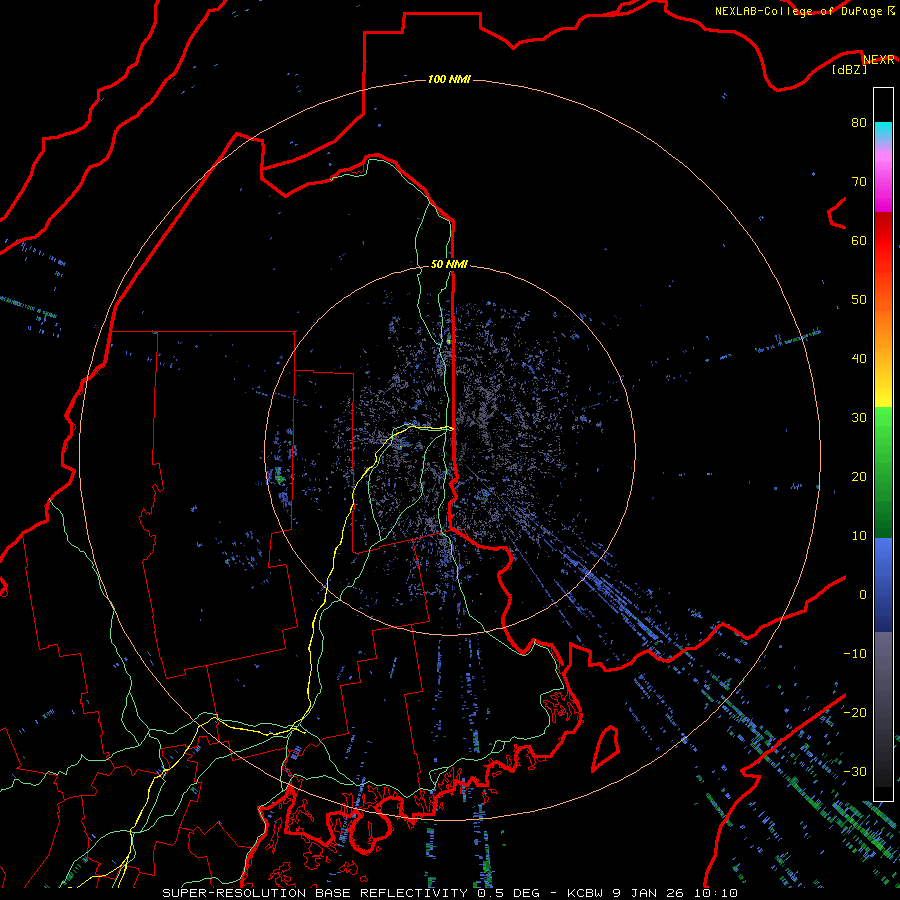Click the KCBW station identifier in caption
This screenshot has height=900, width=900.
(587, 893)
